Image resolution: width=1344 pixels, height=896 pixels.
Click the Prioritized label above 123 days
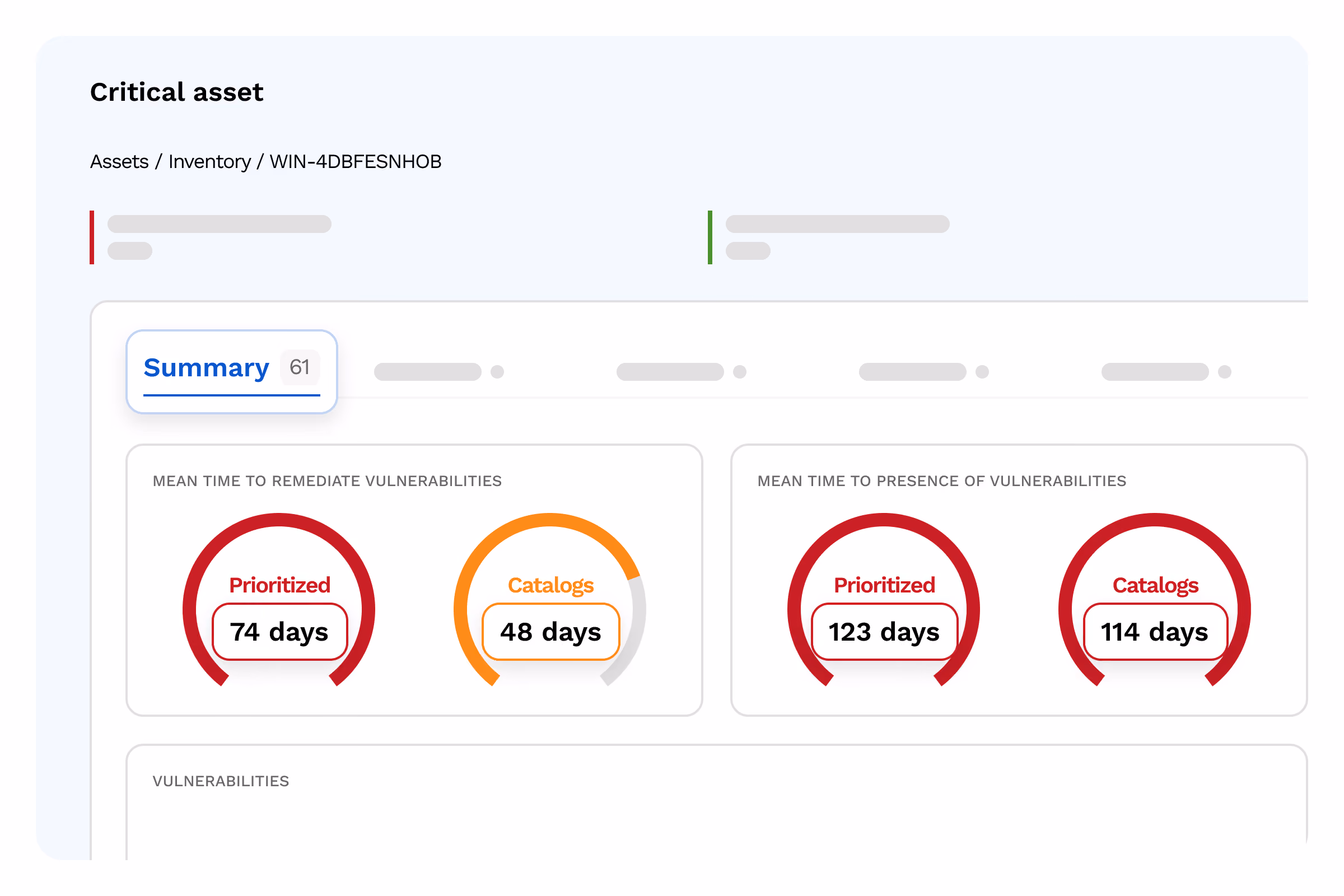885,585
